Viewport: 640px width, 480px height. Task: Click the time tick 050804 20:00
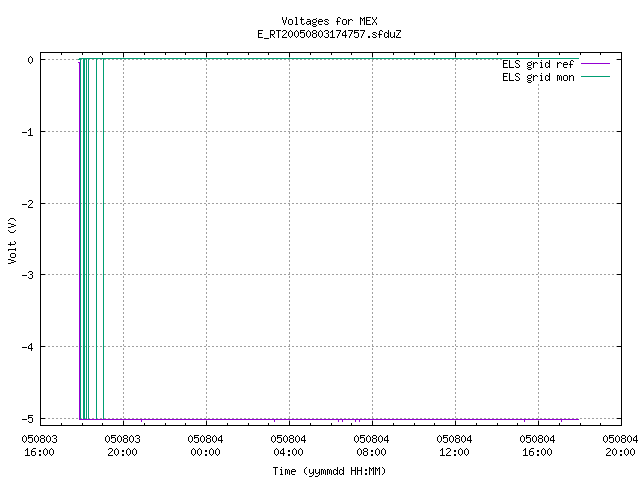click(x=620, y=446)
